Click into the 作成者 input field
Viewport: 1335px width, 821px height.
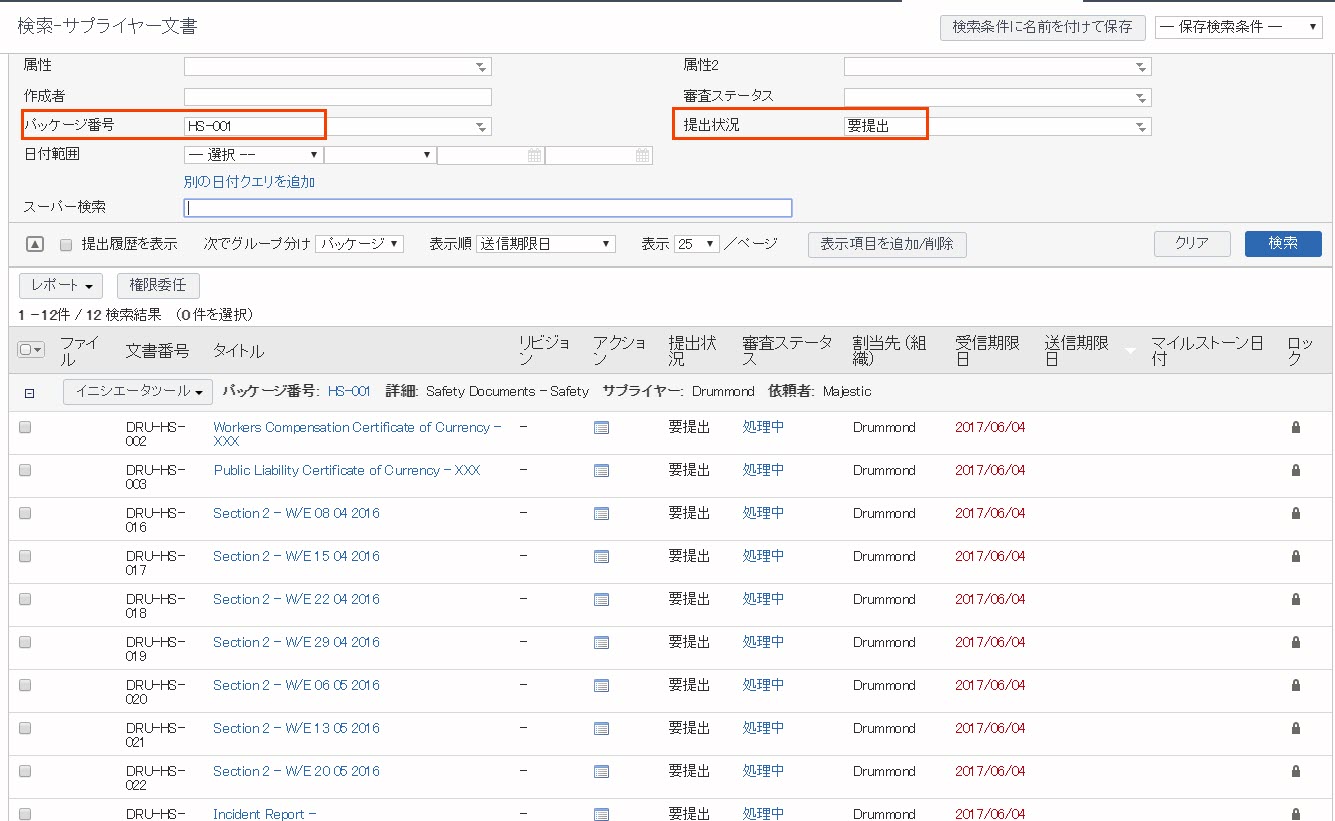338,97
